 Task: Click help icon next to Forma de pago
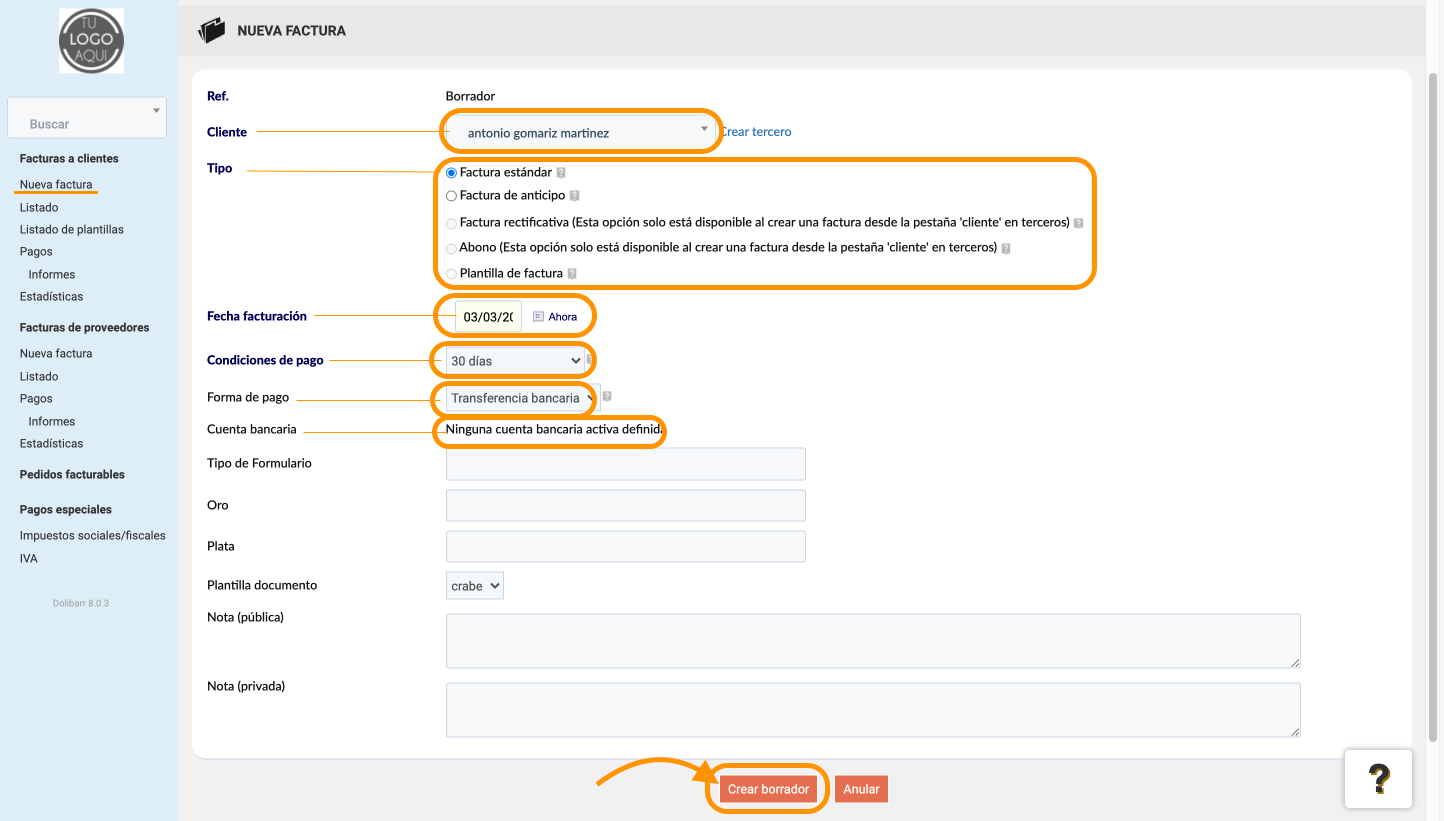click(607, 397)
